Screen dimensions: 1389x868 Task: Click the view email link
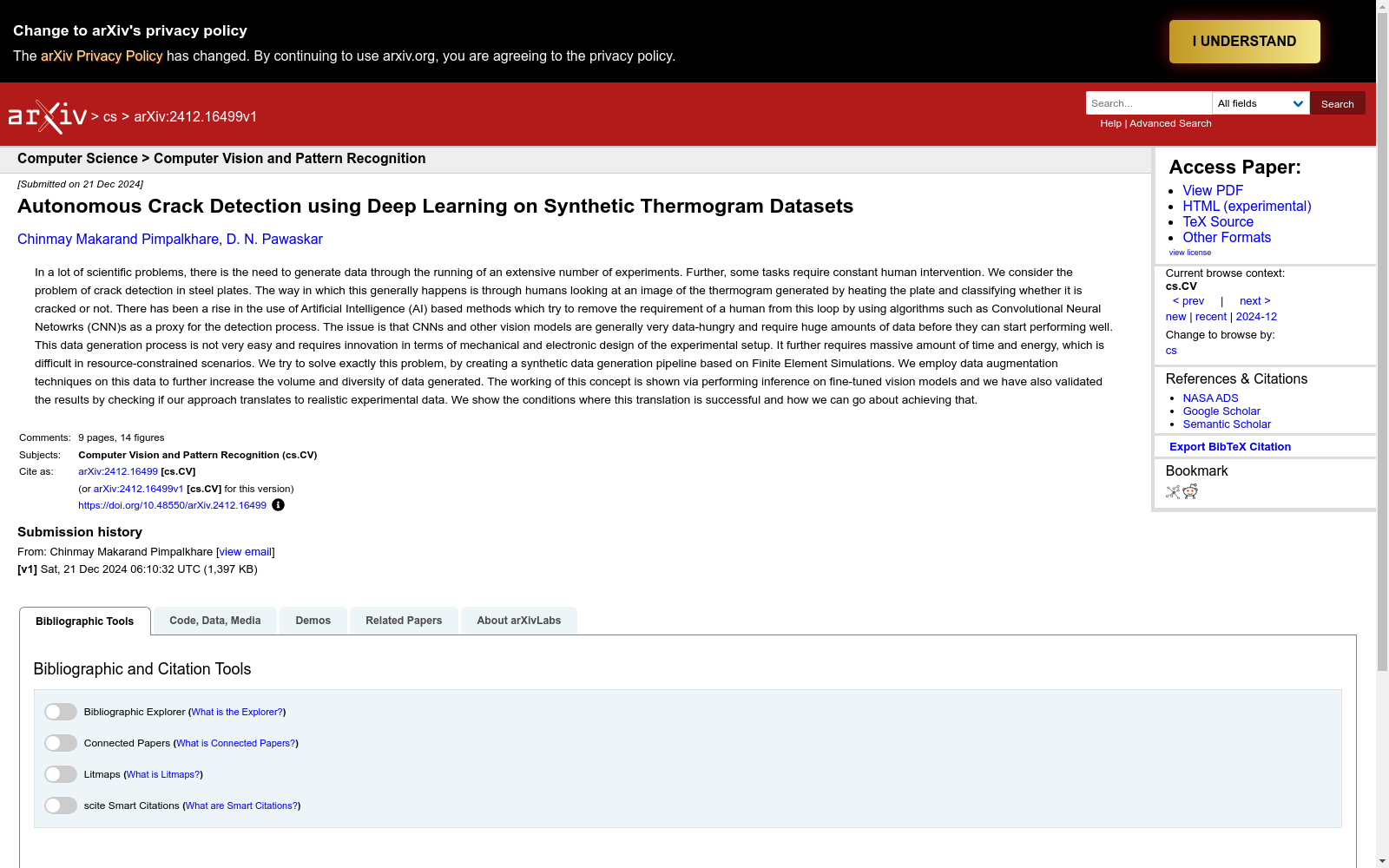[x=246, y=552]
